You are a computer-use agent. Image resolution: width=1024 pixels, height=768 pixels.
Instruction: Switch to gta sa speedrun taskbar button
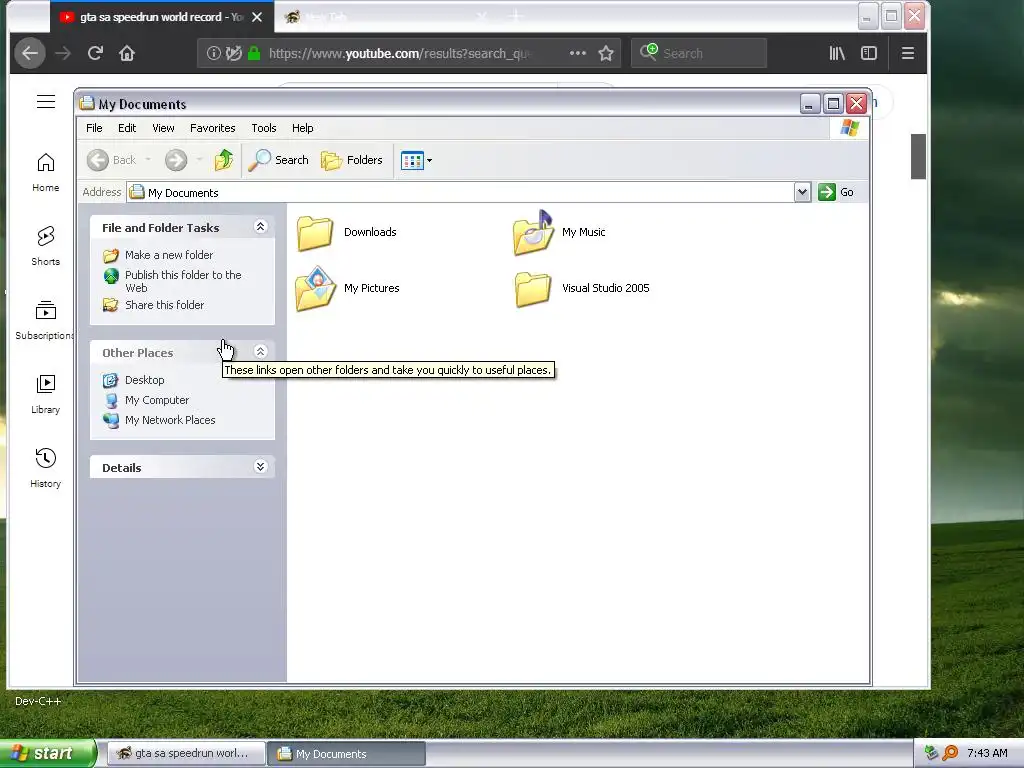(x=186, y=753)
